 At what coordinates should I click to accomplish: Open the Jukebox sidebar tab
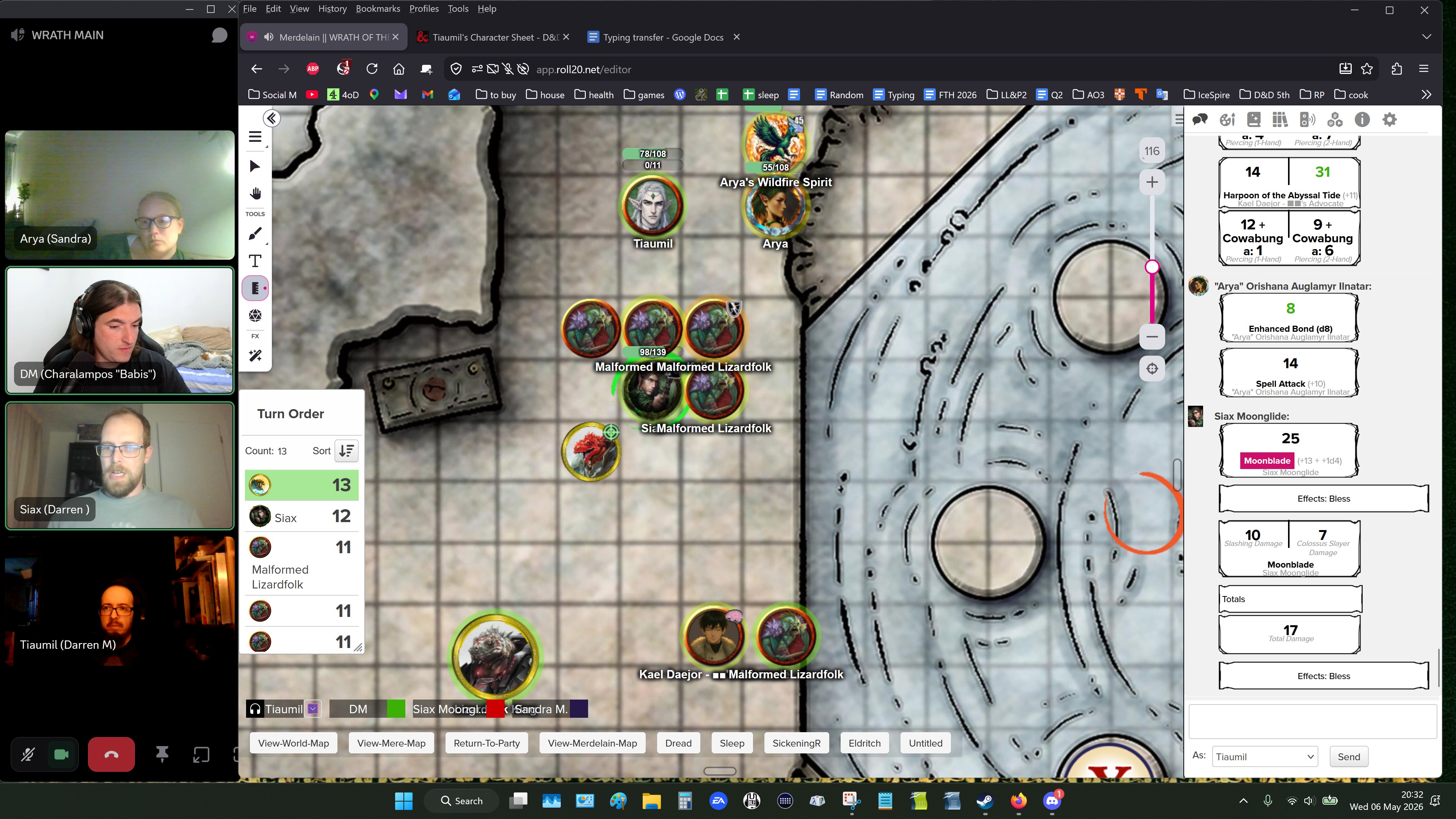tap(1307, 119)
